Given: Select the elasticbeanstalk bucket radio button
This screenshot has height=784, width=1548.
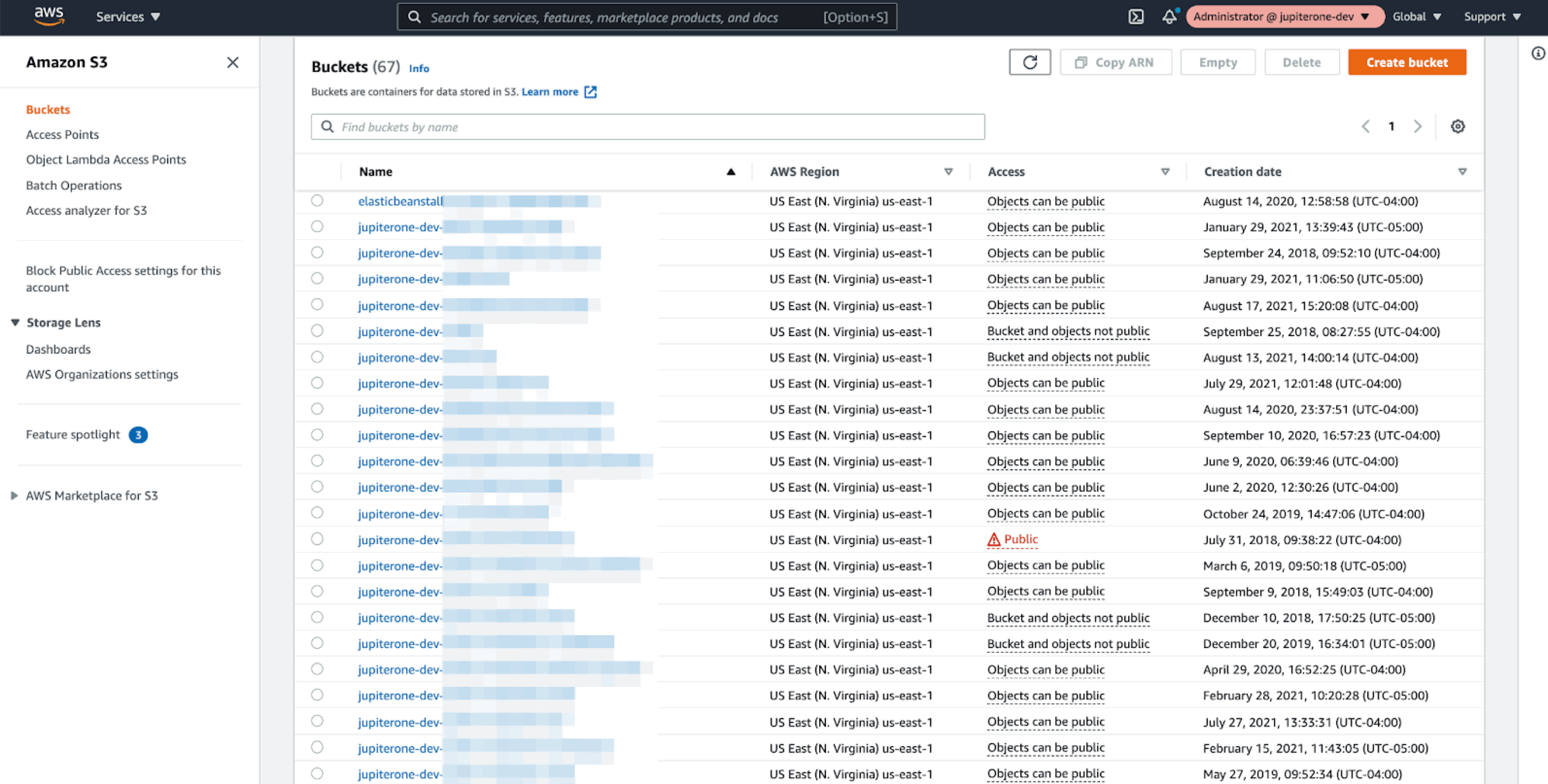Looking at the screenshot, I should (x=317, y=201).
